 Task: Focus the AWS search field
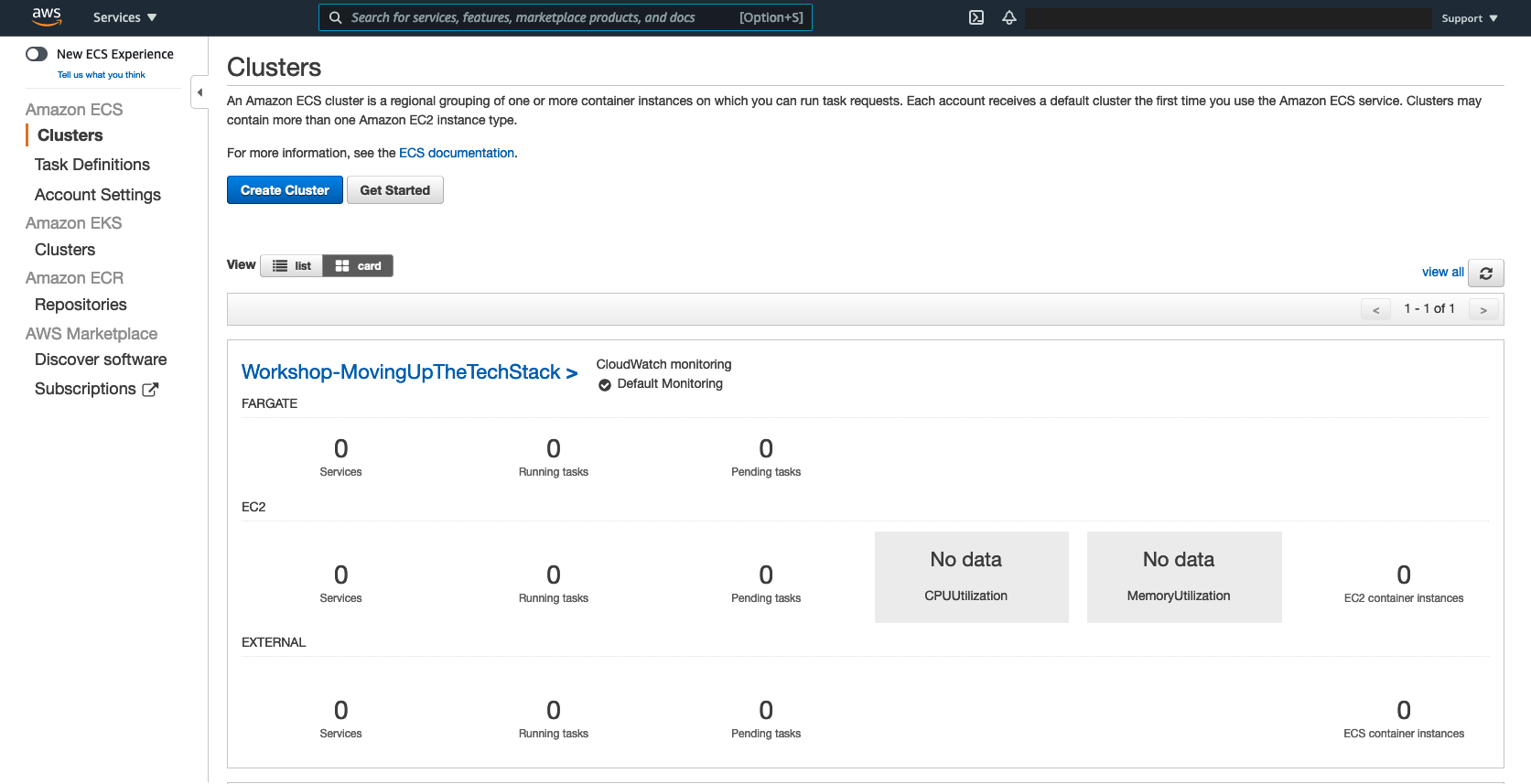tap(565, 17)
